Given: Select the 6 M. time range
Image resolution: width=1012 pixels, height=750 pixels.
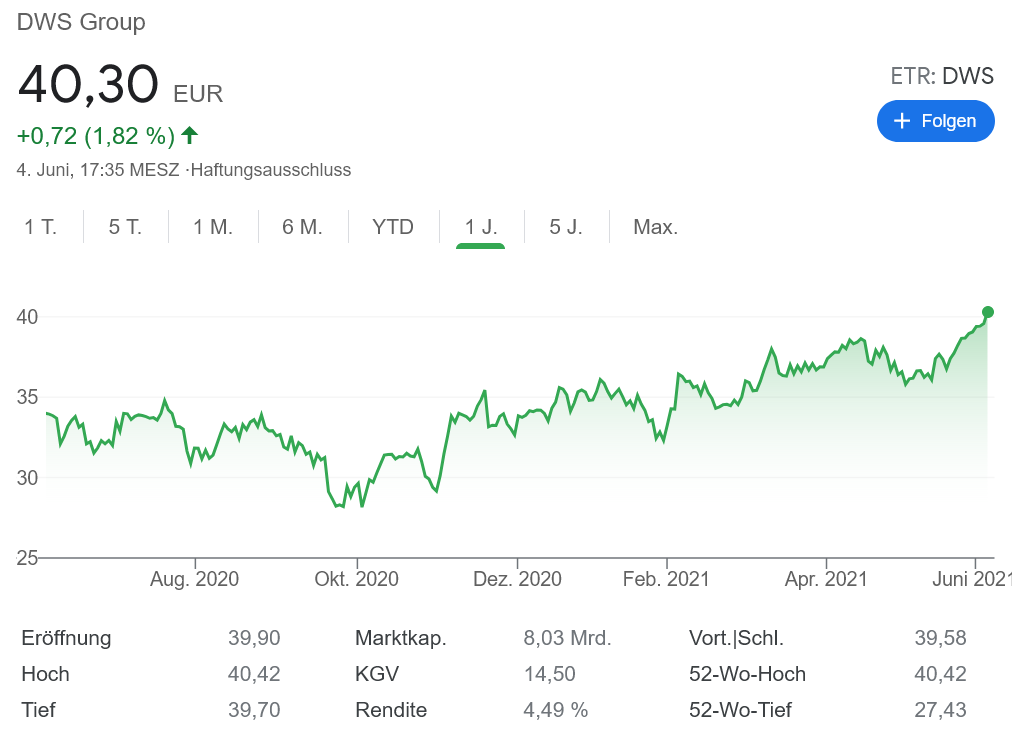Looking at the screenshot, I should pyautogui.click(x=302, y=227).
